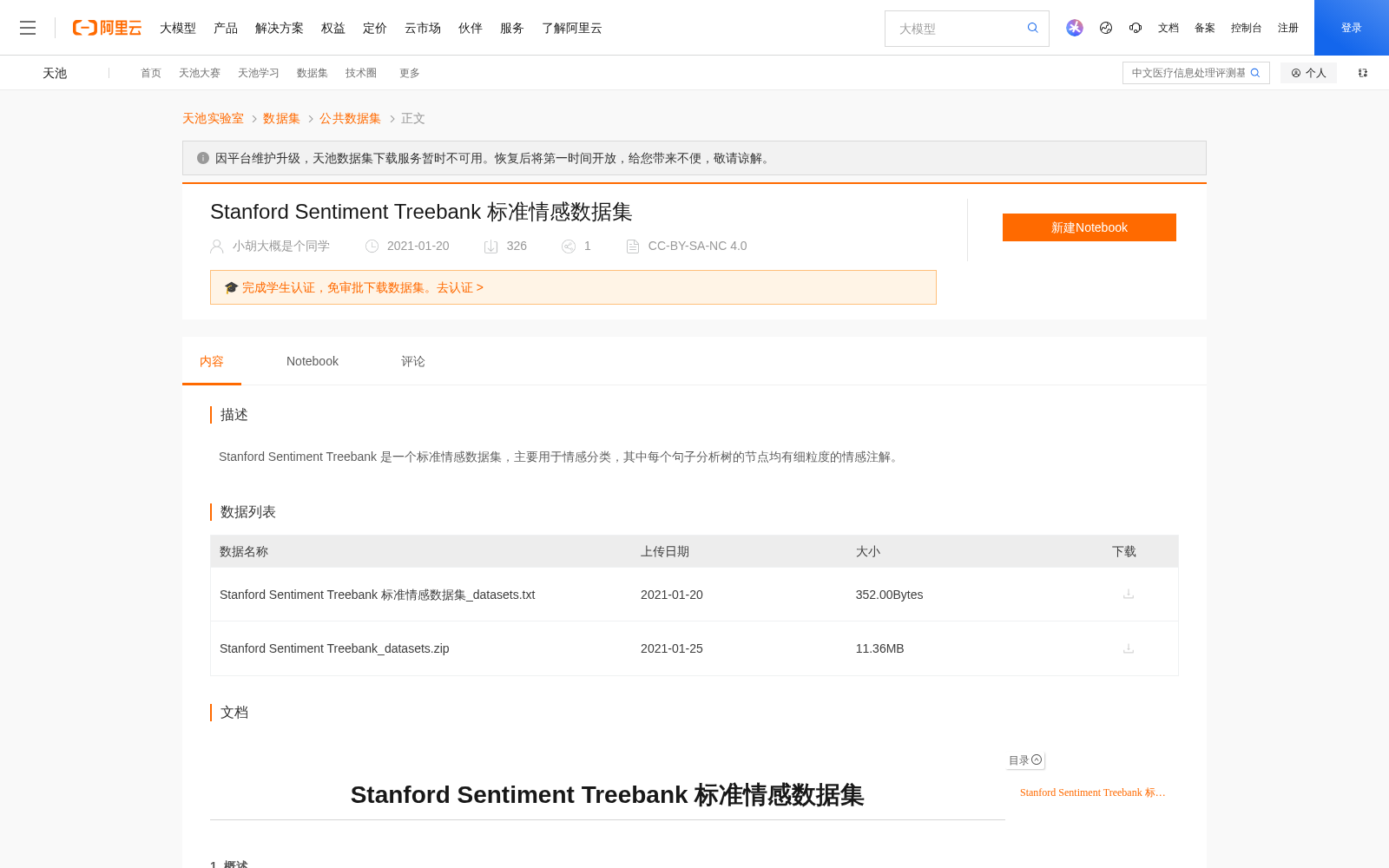Image resolution: width=1389 pixels, height=868 pixels.
Task: Click file name Stanford Sentiment Treebank_datasets.zip
Action: [x=334, y=648]
